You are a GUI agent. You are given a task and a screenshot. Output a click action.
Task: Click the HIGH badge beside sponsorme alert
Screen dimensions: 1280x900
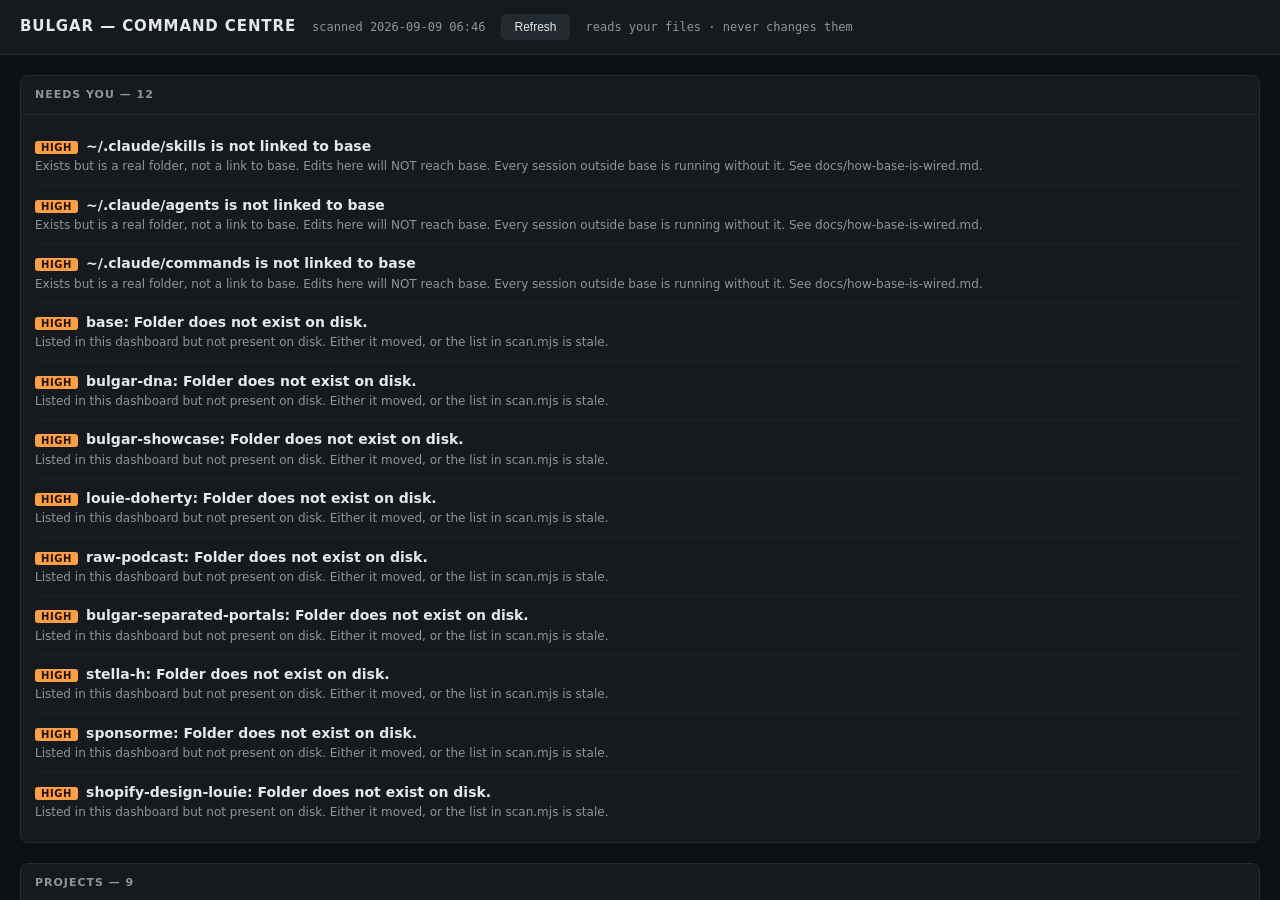(x=56, y=734)
